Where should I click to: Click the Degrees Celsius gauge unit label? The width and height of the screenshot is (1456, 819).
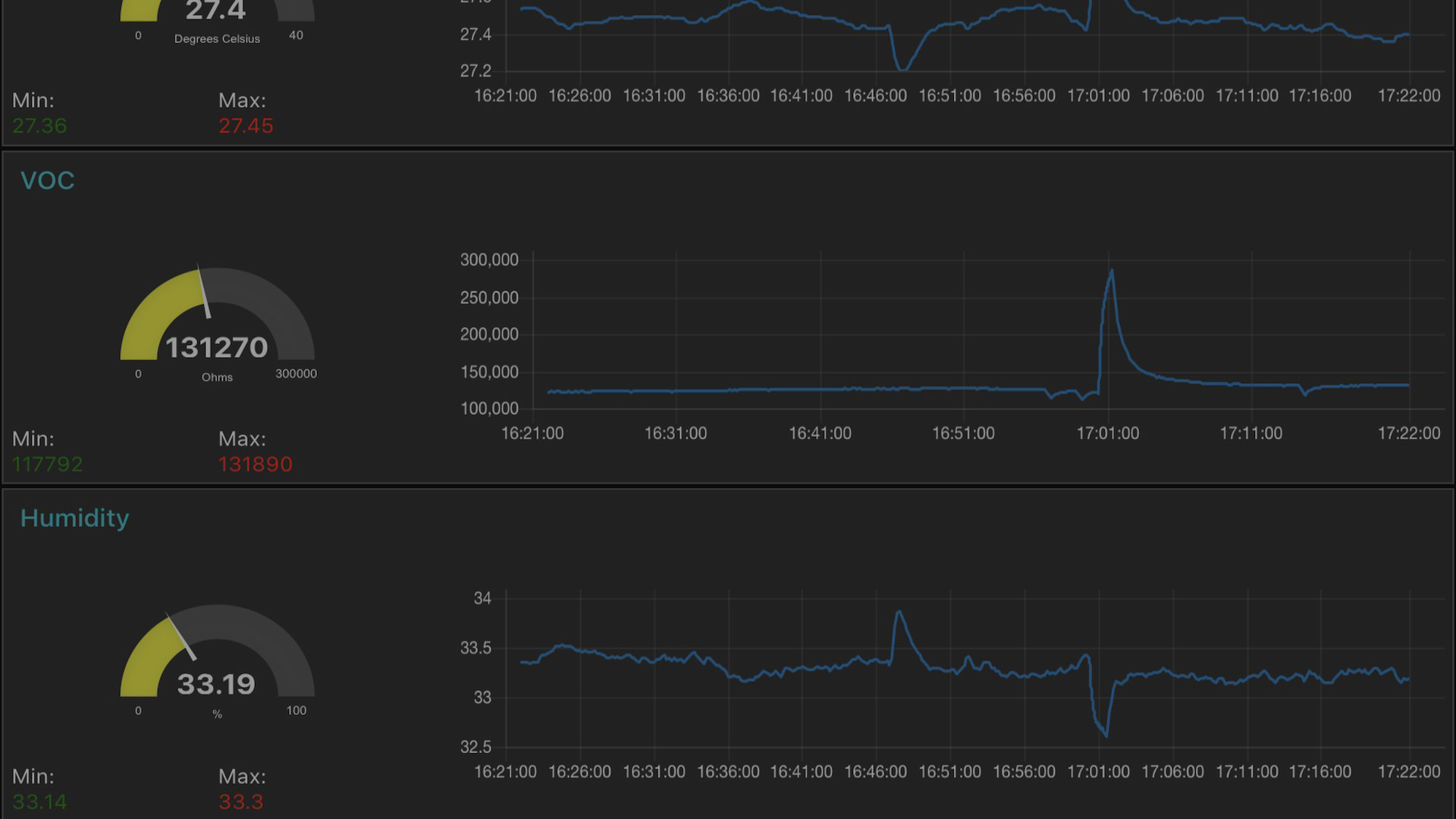[217, 39]
